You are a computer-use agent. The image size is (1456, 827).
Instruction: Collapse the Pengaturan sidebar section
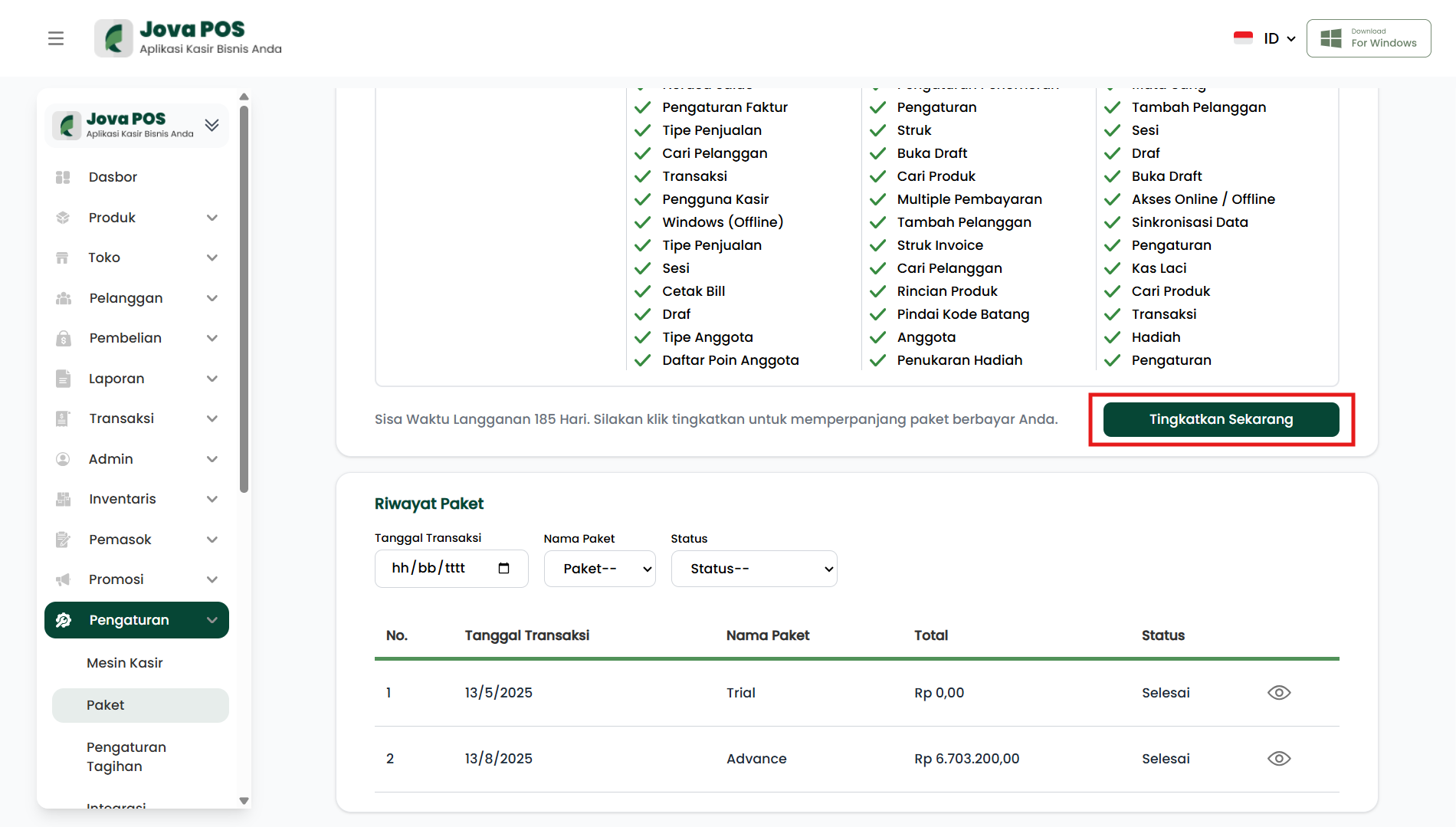pyautogui.click(x=212, y=620)
